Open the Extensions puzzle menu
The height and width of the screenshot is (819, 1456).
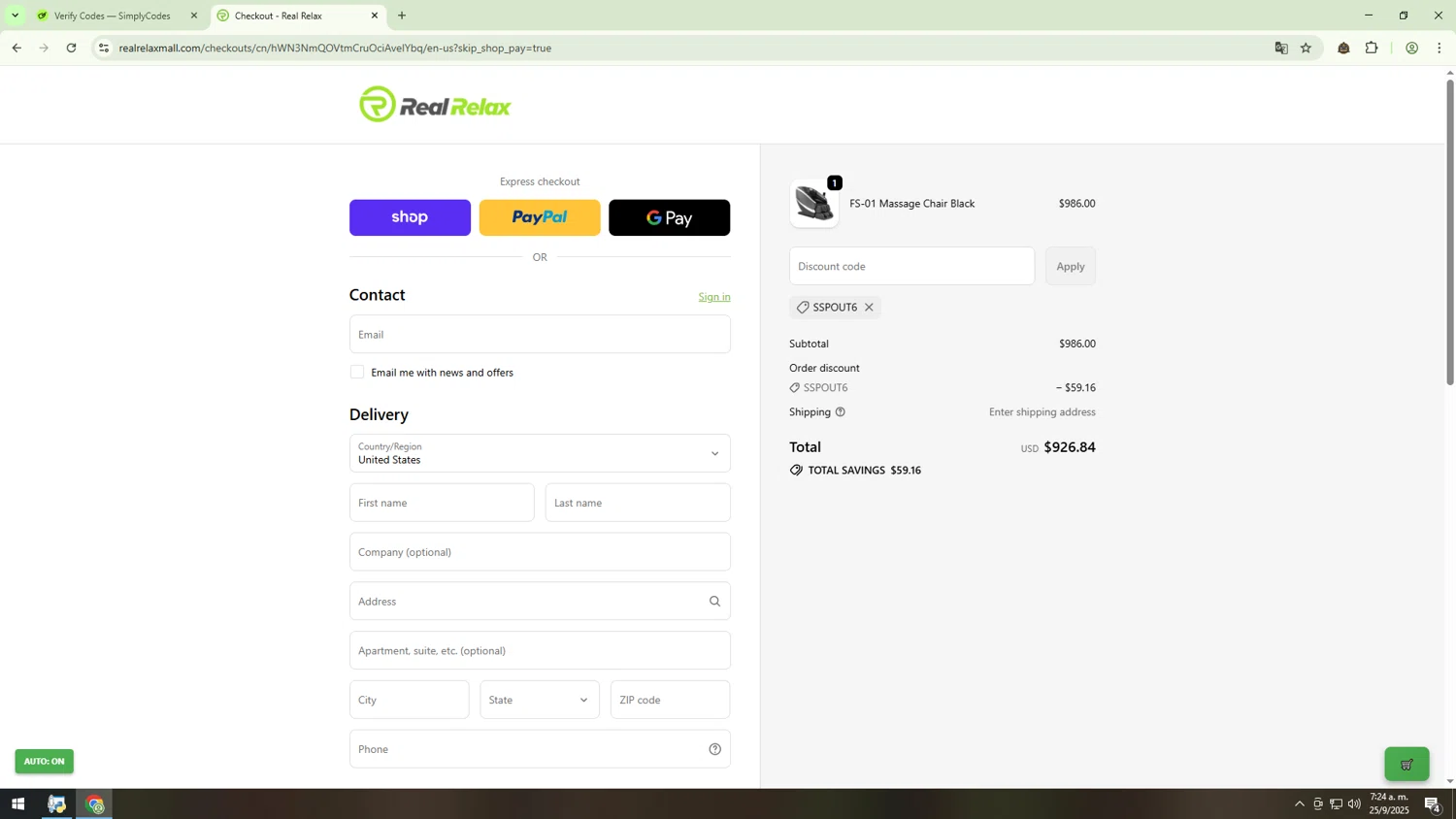click(x=1372, y=48)
